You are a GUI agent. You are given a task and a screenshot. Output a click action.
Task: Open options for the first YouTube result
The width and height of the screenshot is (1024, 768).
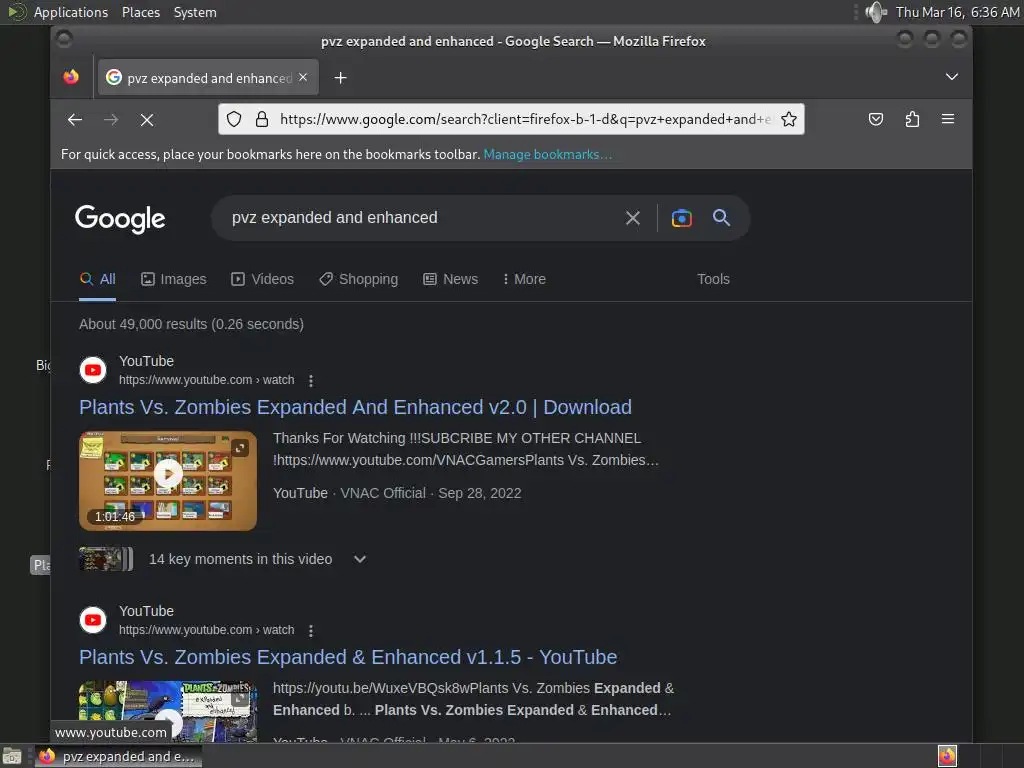point(311,381)
